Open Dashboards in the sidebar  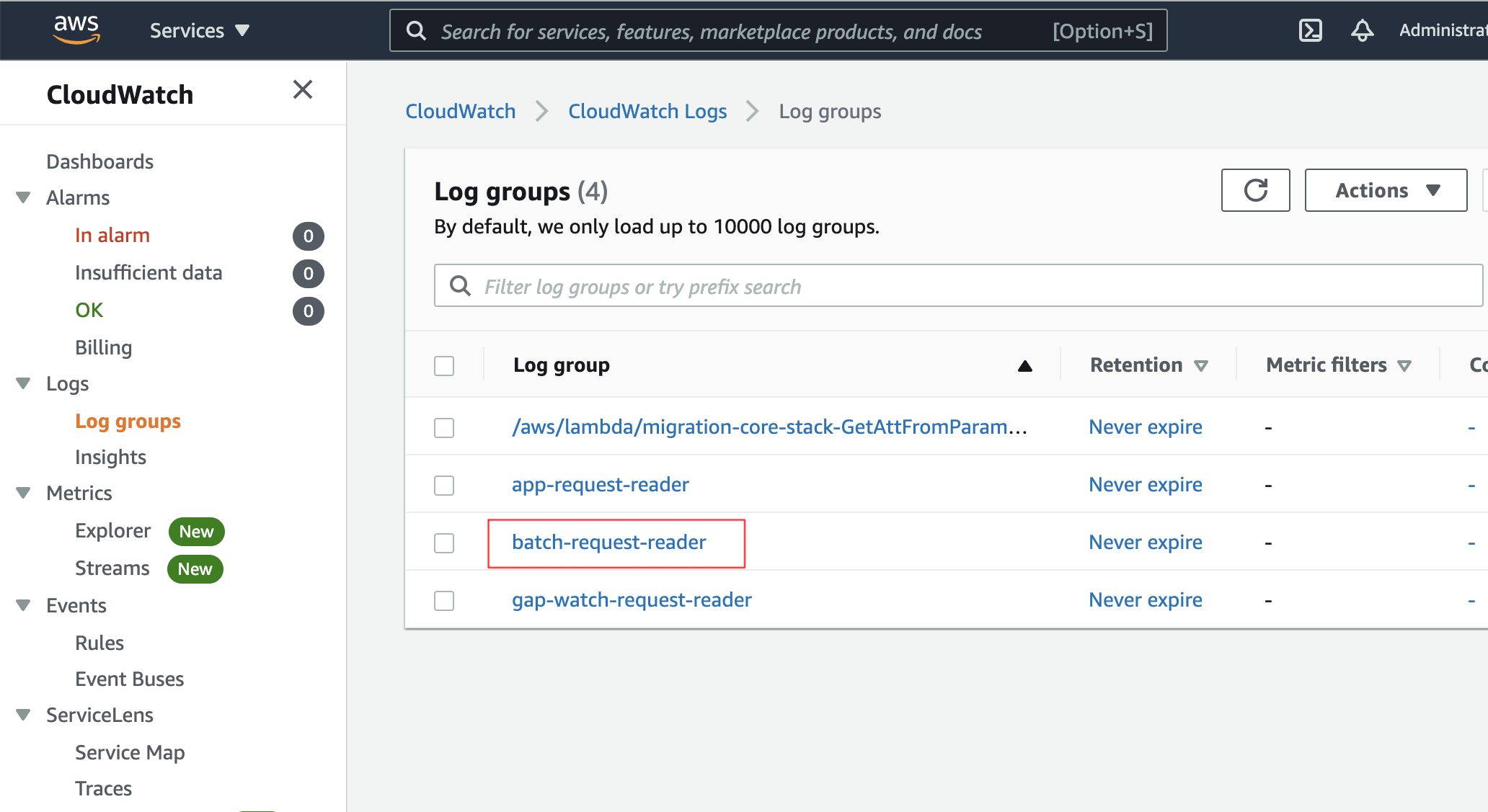99,161
